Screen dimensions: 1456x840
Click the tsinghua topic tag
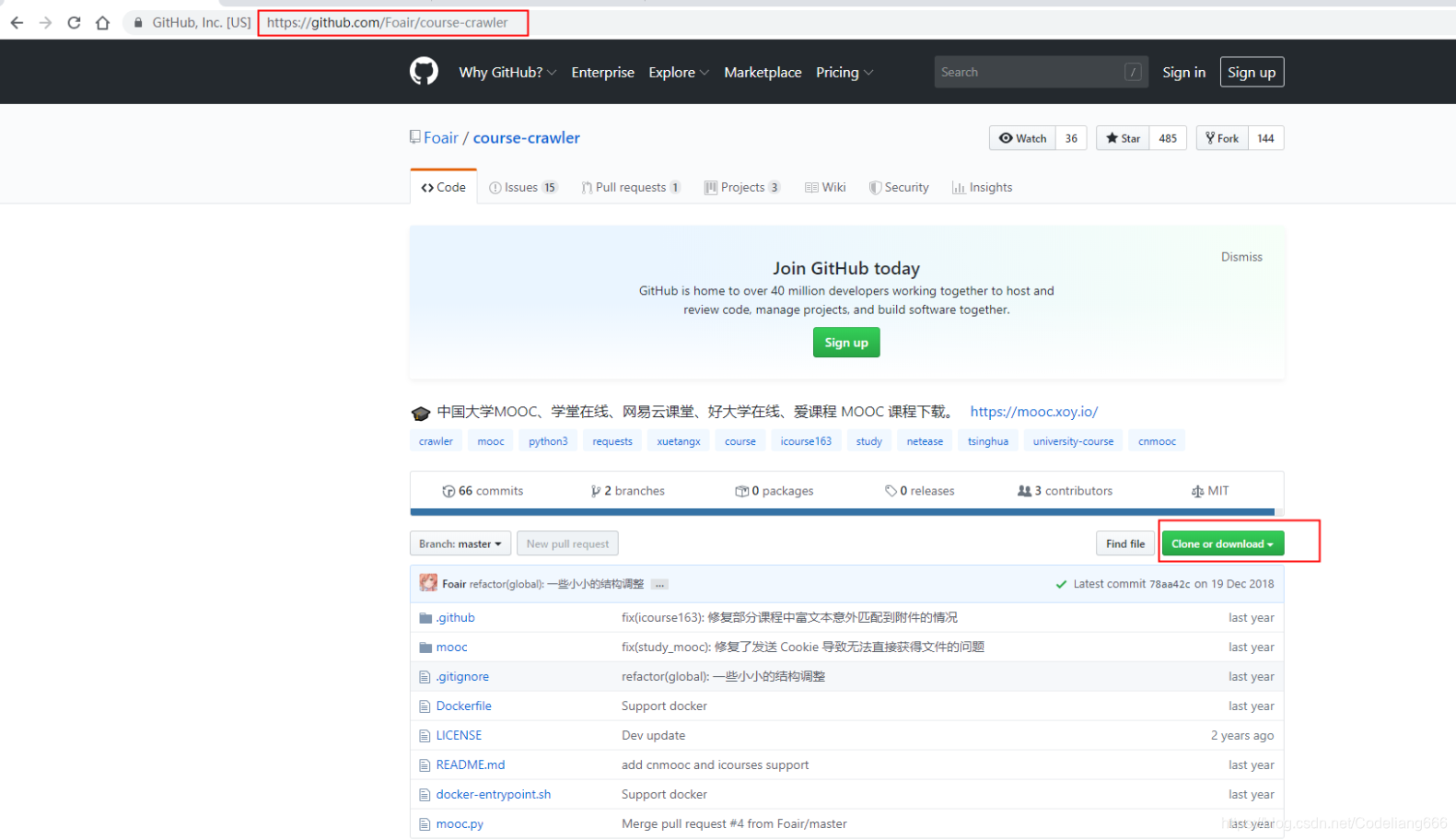(988, 441)
